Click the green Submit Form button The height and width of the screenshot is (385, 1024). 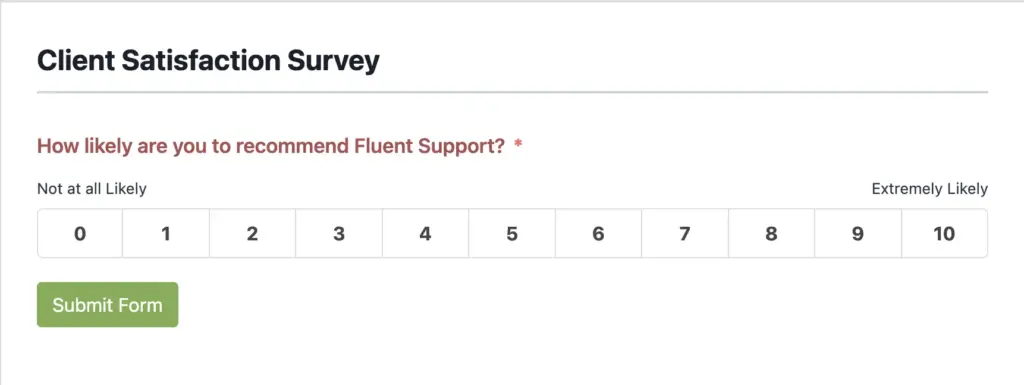coord(108,305)
